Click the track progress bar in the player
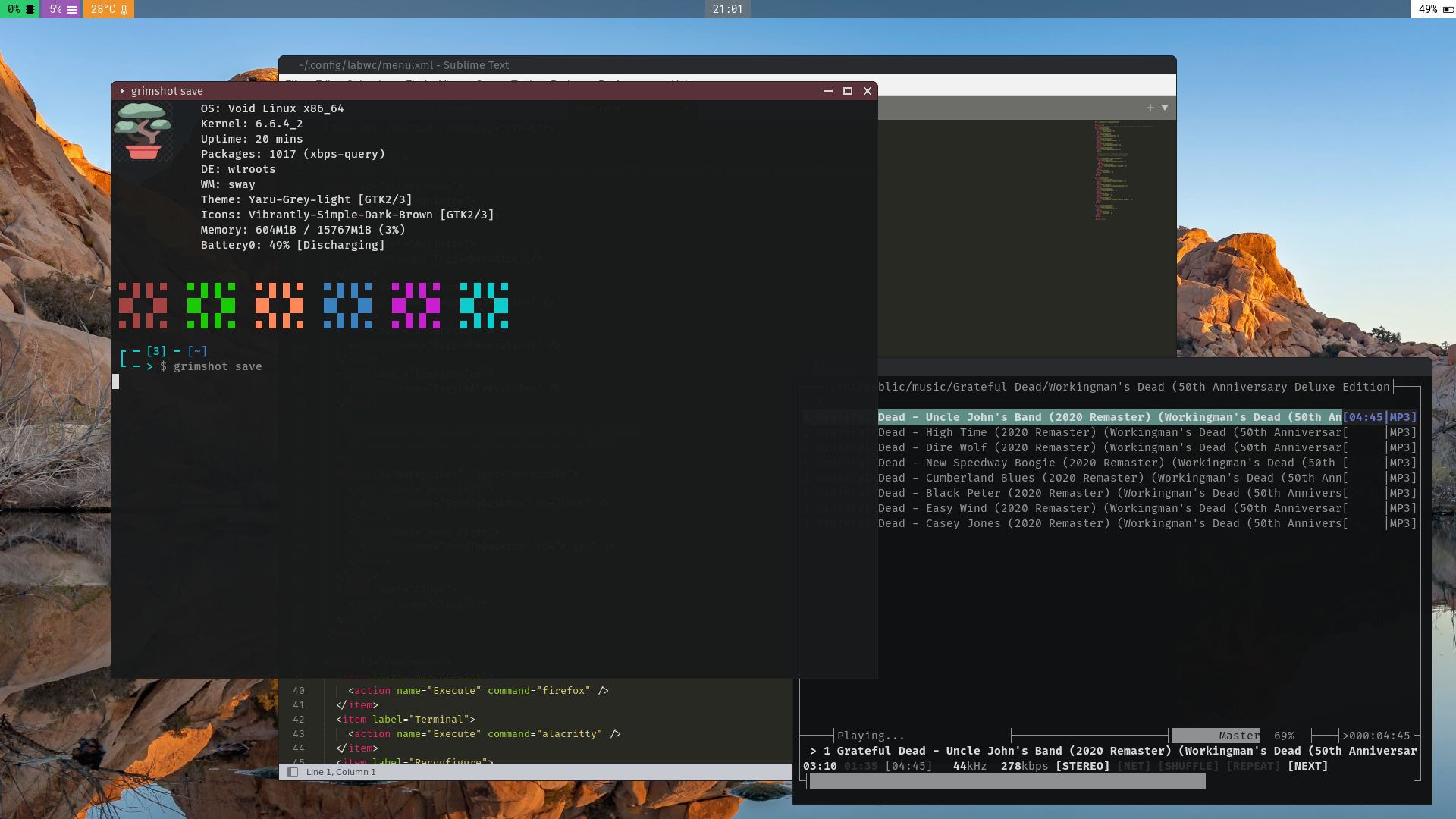 point(1007,782)
